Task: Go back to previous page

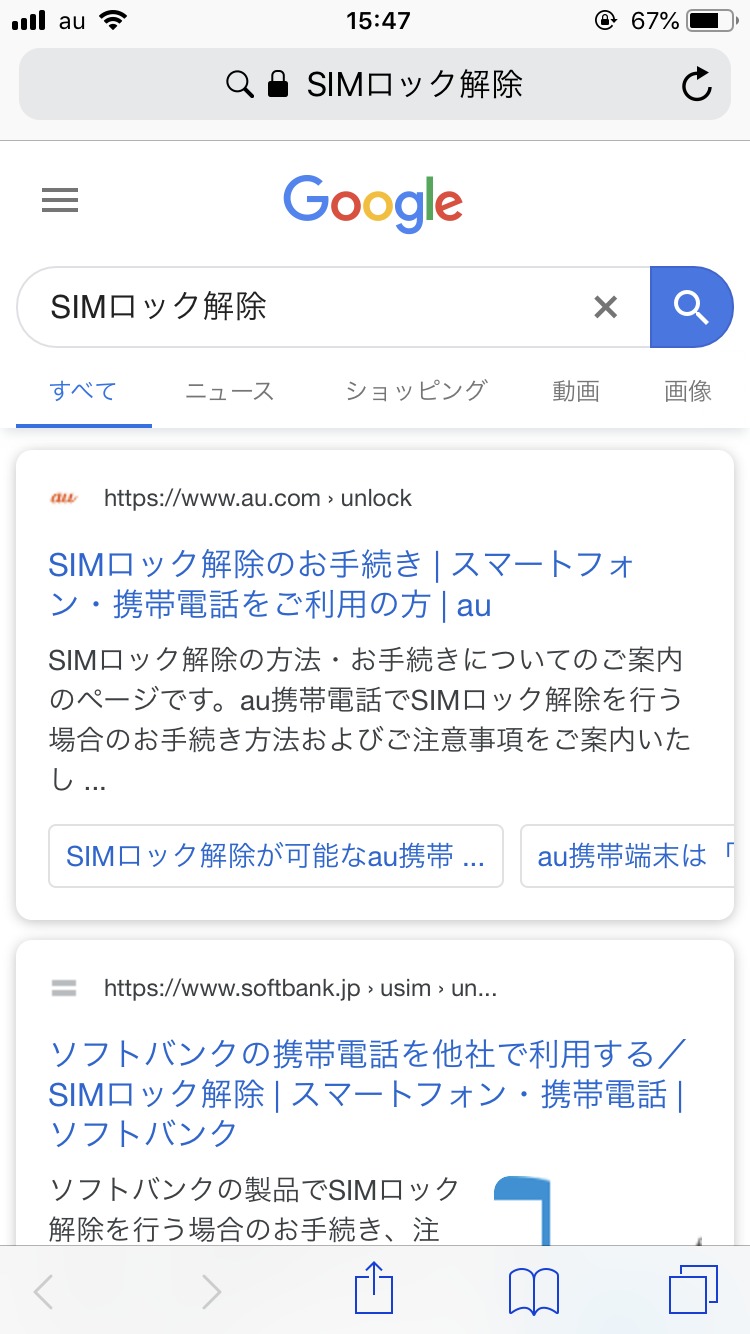Action: [x=44, y=1292]
